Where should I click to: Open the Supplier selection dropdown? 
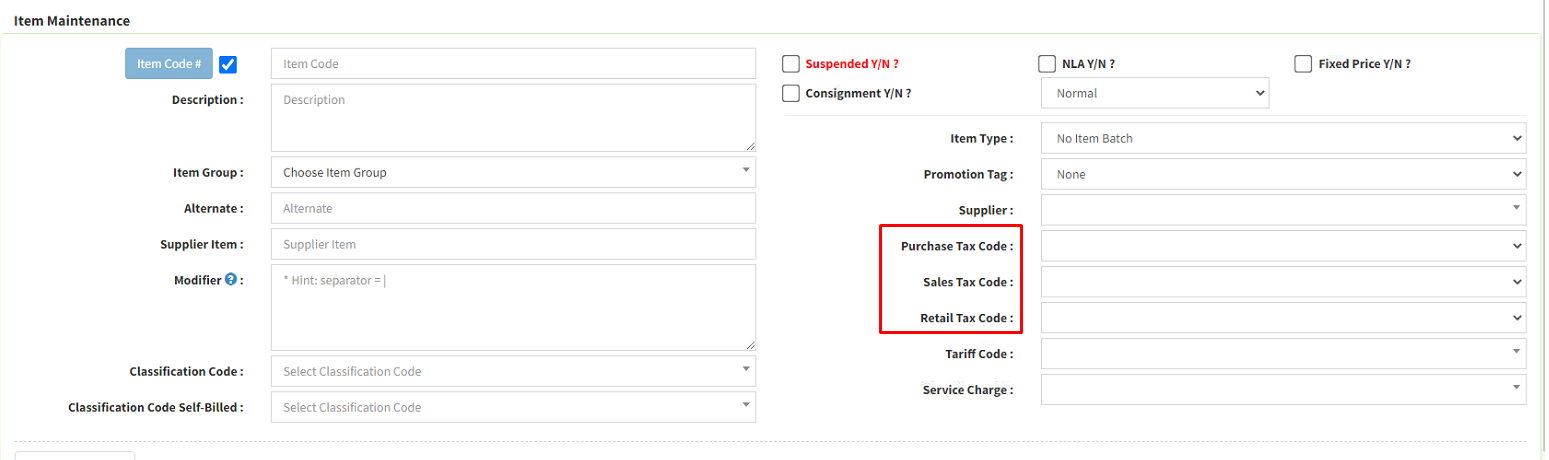(1283, 210)
